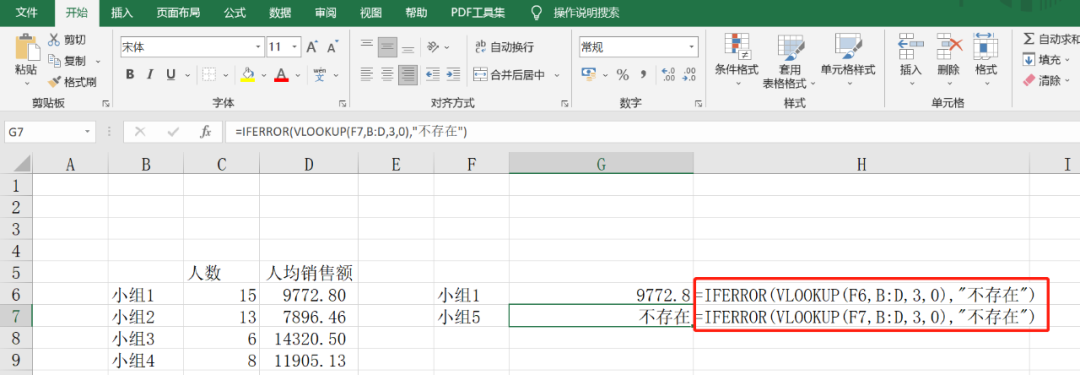Viewport: 1080px width, 375px height.
Task: Click the Cut (剪切) scissors icon
Action: tap(54, 40)
